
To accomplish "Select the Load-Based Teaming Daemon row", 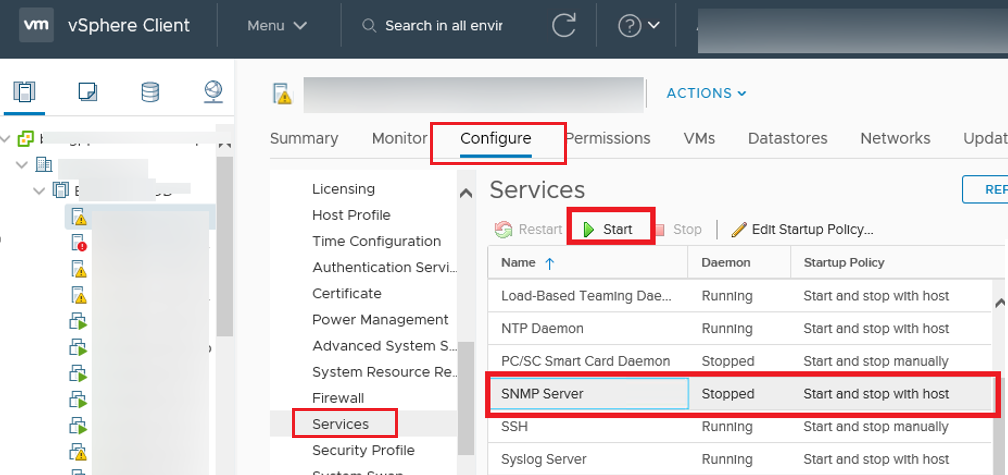I will click(739, 296).
